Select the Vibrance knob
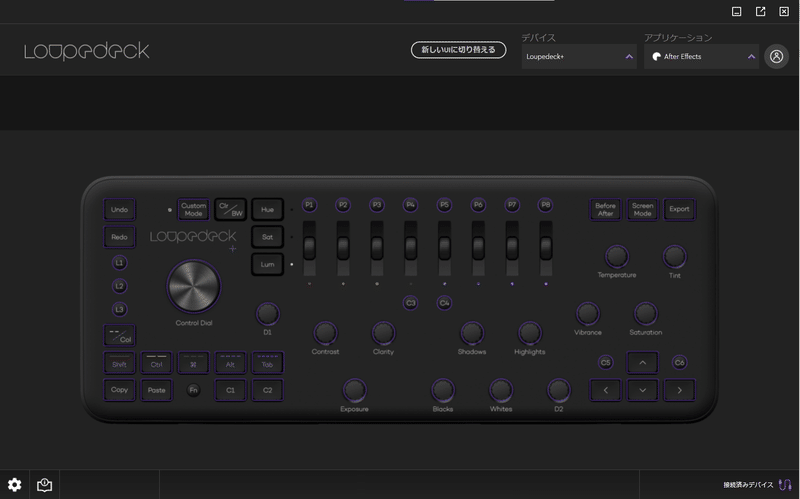800x499 pixels. (x=588, y=314)
